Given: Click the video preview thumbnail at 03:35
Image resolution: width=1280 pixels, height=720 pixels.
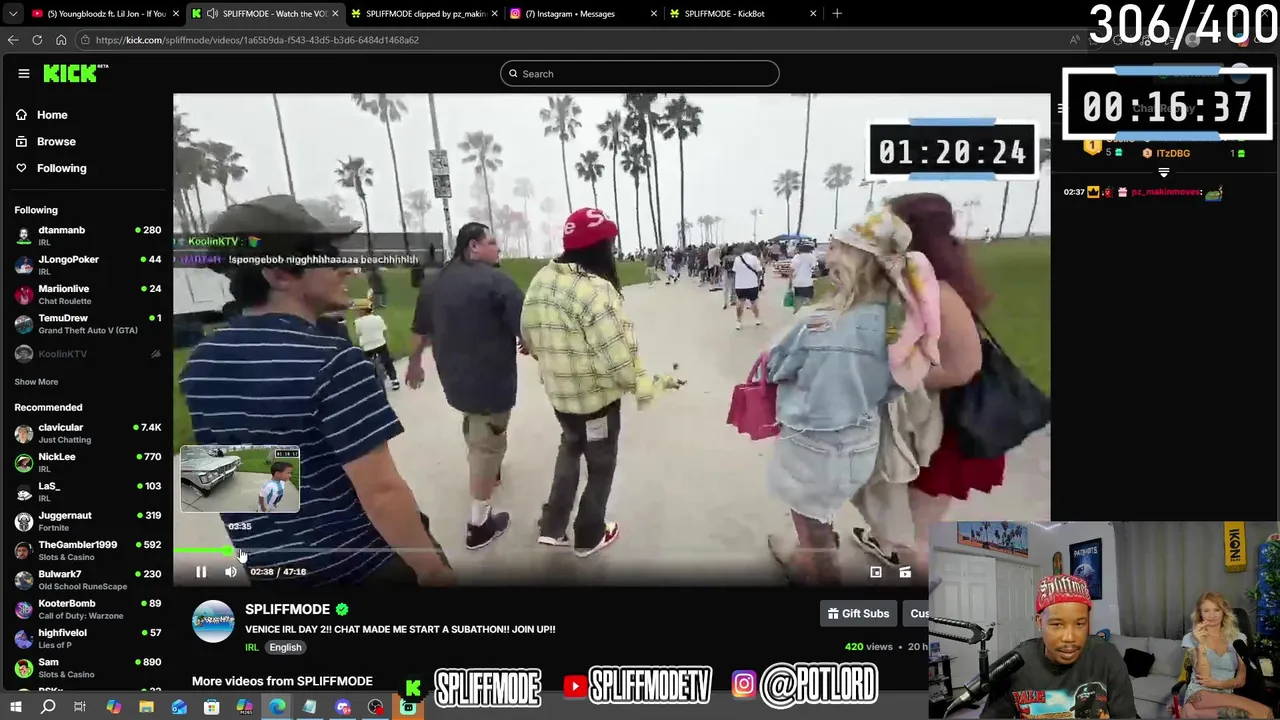Looking at the screenshot, I should (240, 480).
